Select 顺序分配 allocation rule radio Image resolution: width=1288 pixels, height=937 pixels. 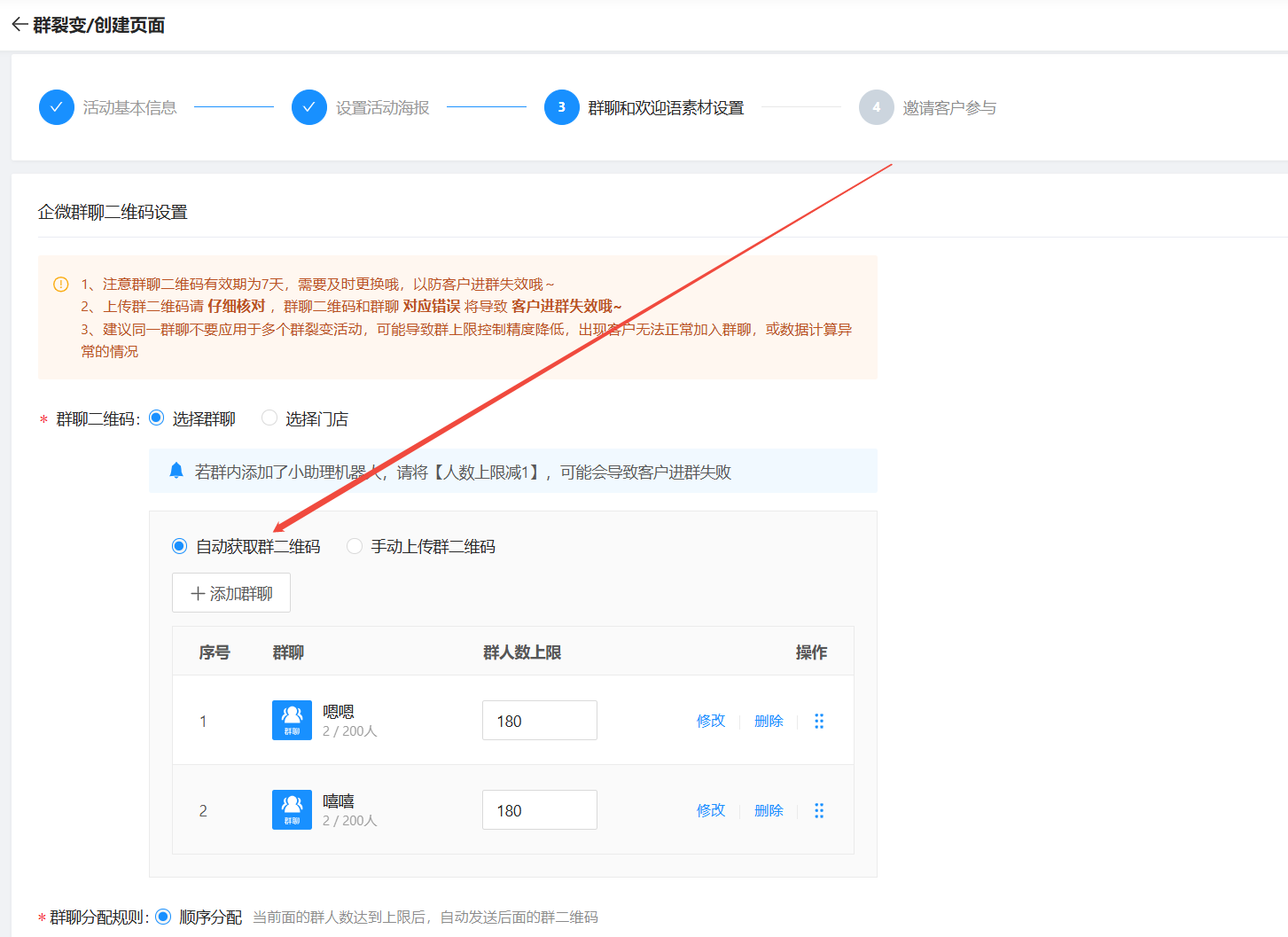click(164, 917)
